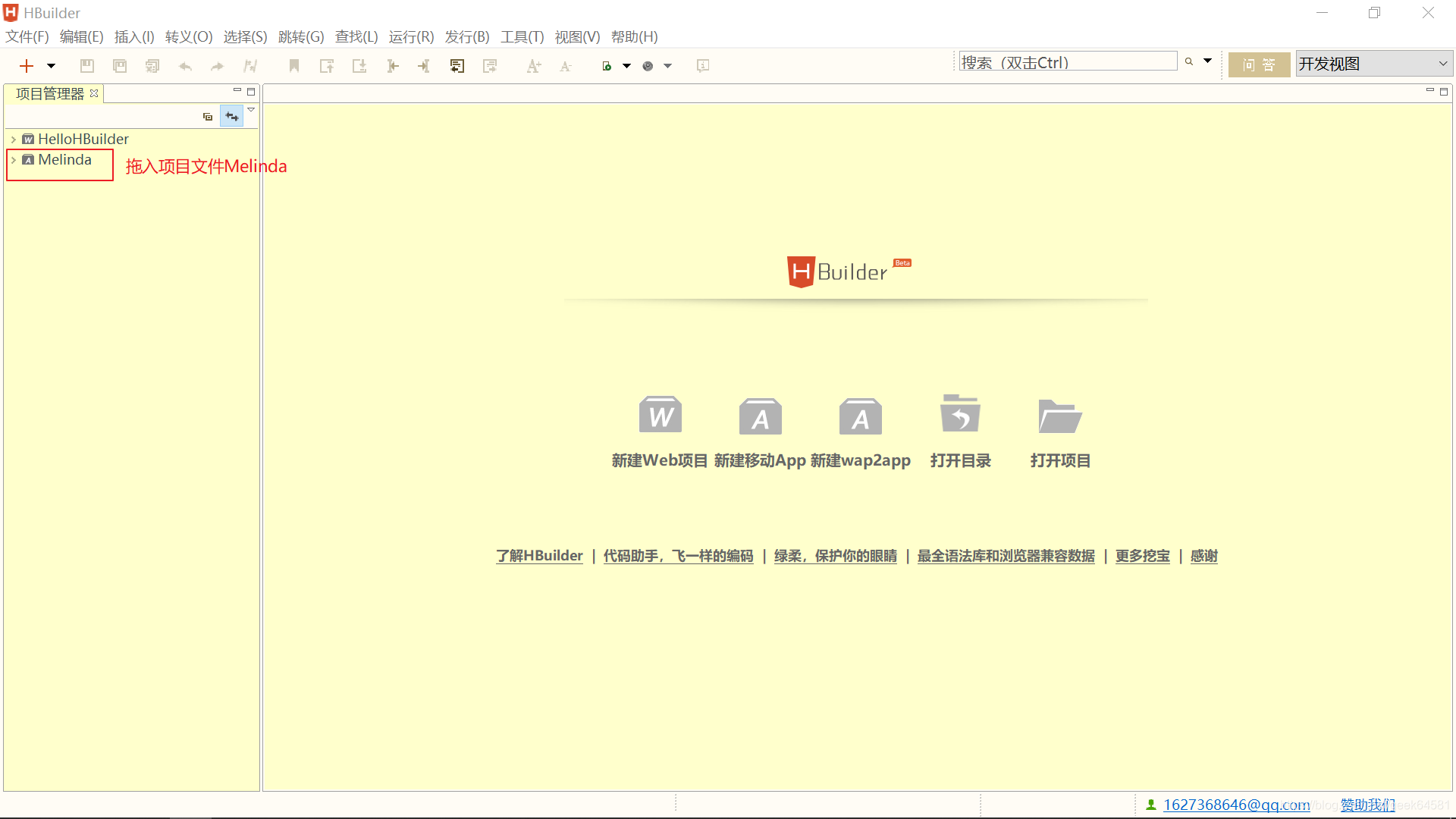This screenshot has height=819, width=1456.
Task: Click 新建移动App icon
Action: pyautogui.click(x=761, y=416)
